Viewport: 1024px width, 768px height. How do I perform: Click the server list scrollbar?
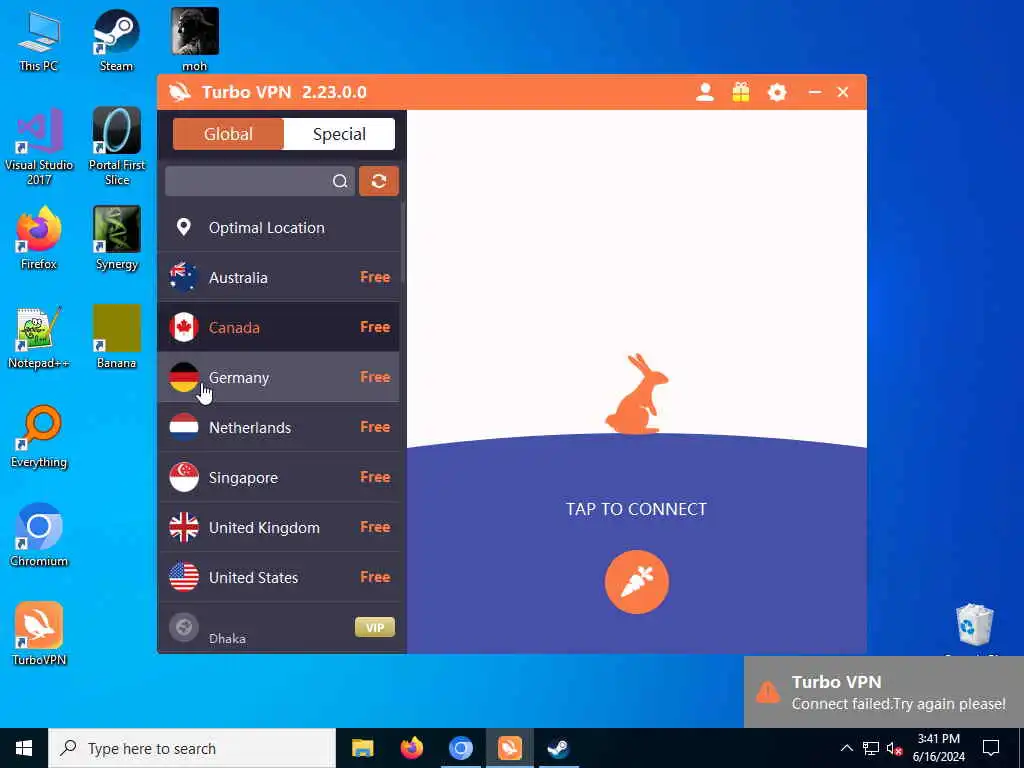coord(403,242)
